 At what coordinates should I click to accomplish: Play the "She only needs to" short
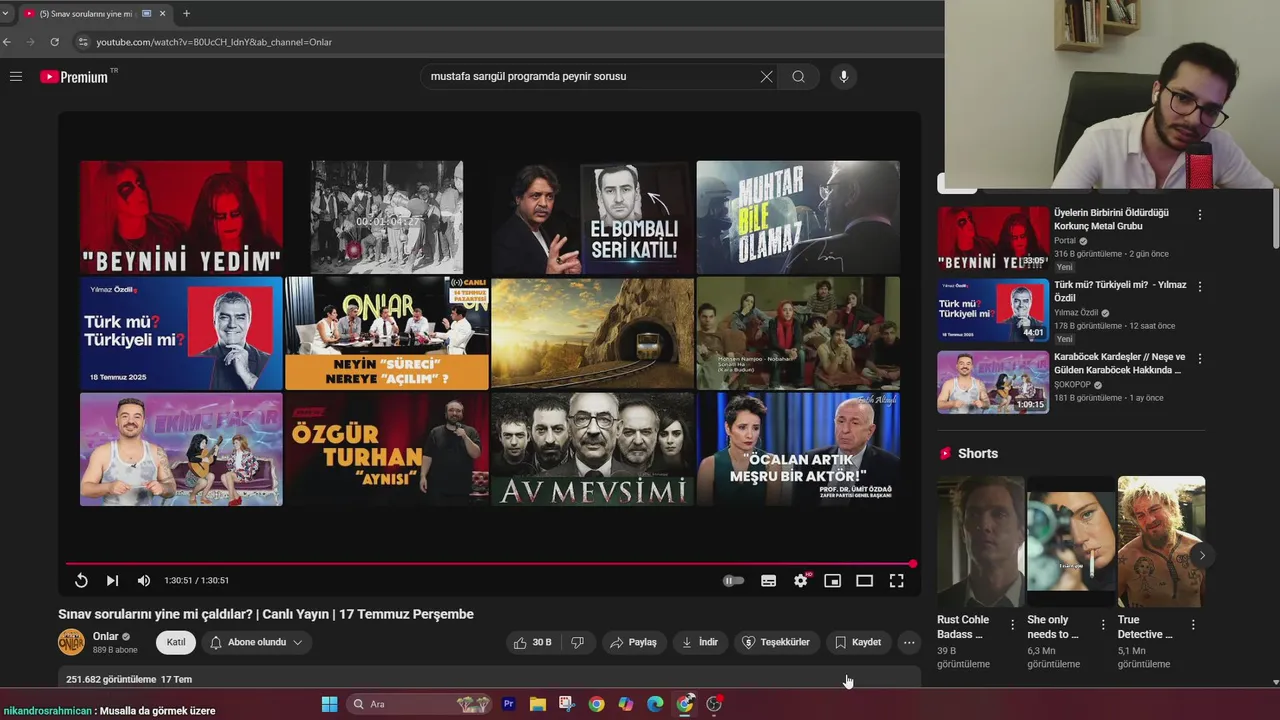[x=1071, y=541]
